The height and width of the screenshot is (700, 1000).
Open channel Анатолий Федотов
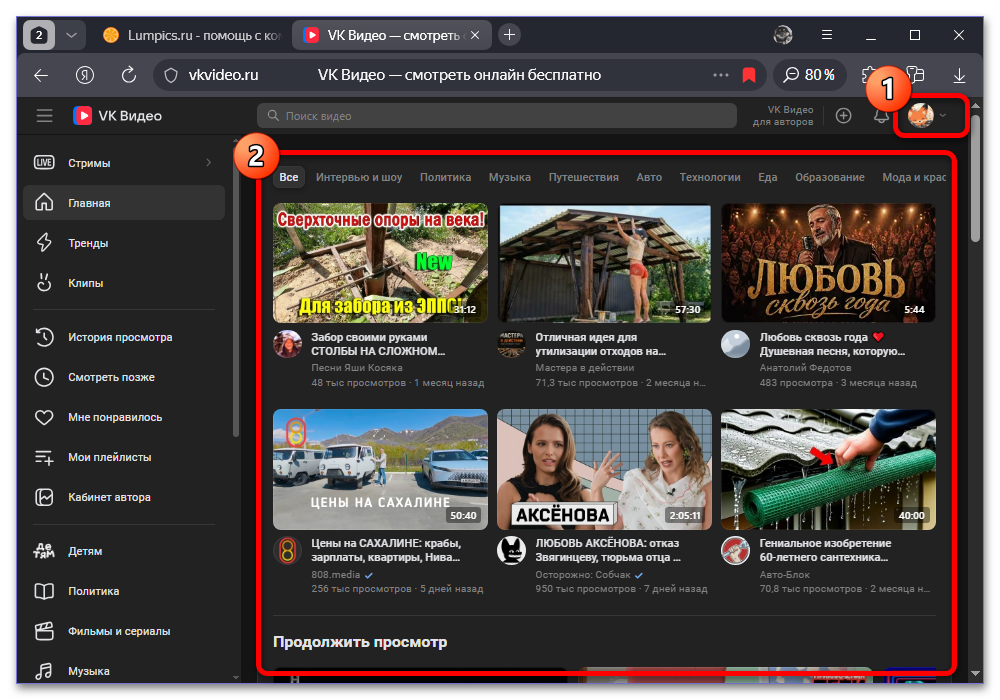coord(805,368)
